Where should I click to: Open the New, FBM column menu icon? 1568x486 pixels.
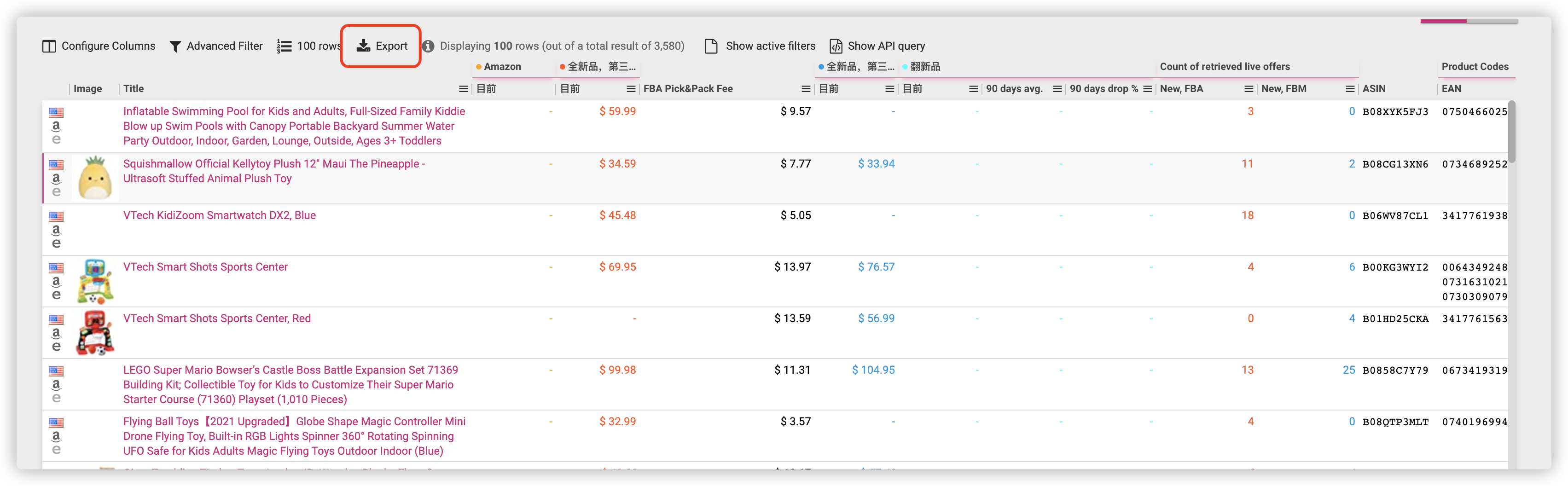coord(1349,89)
